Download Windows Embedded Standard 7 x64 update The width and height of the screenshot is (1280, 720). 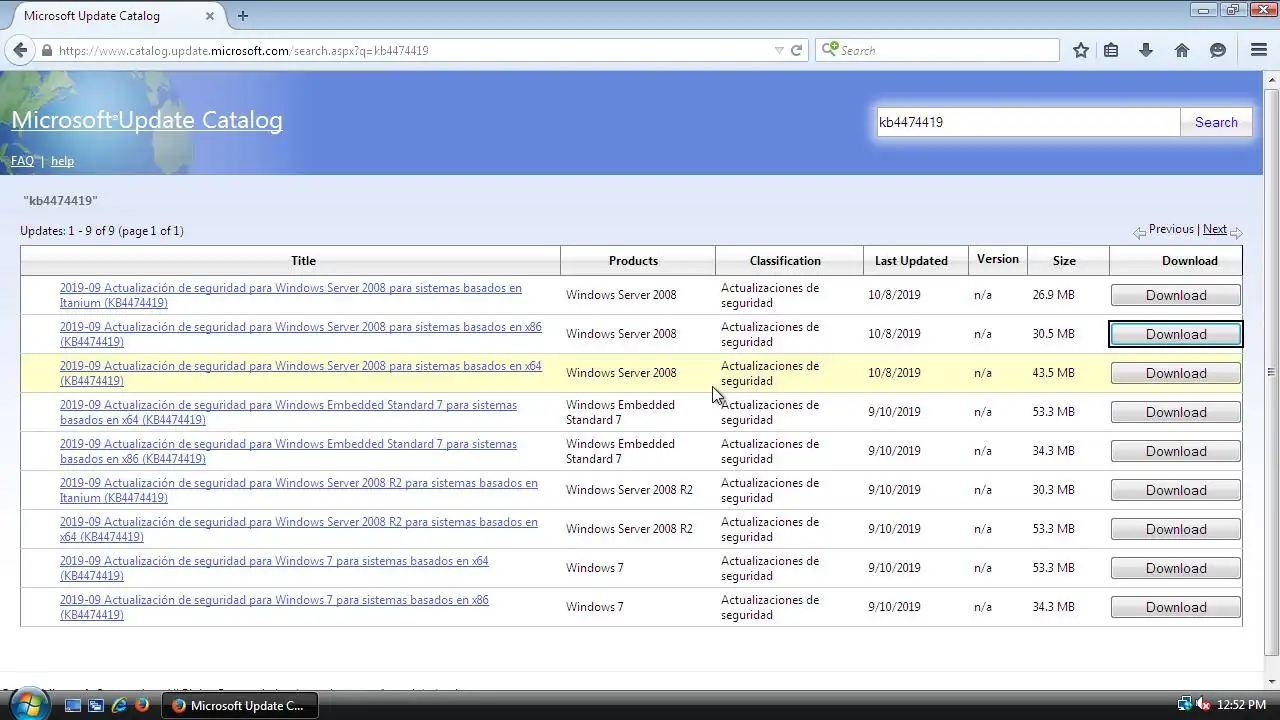click(x=1176, y=412)
